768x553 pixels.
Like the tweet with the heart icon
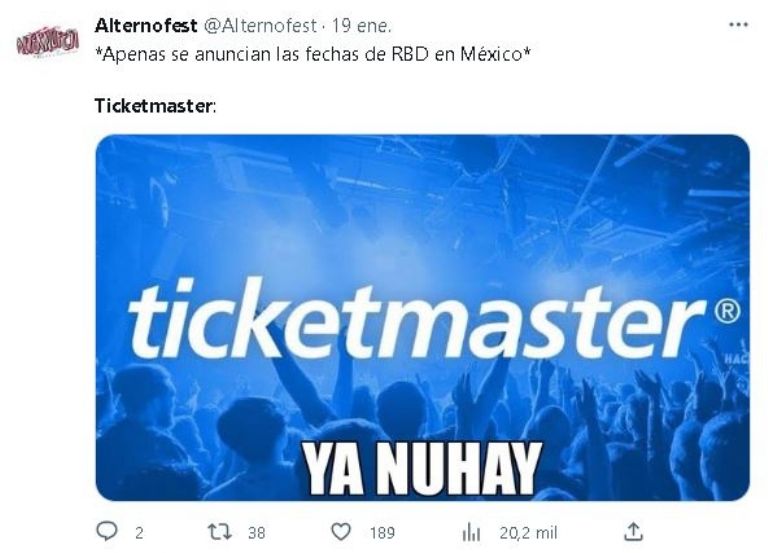click(x=341, y=532)
